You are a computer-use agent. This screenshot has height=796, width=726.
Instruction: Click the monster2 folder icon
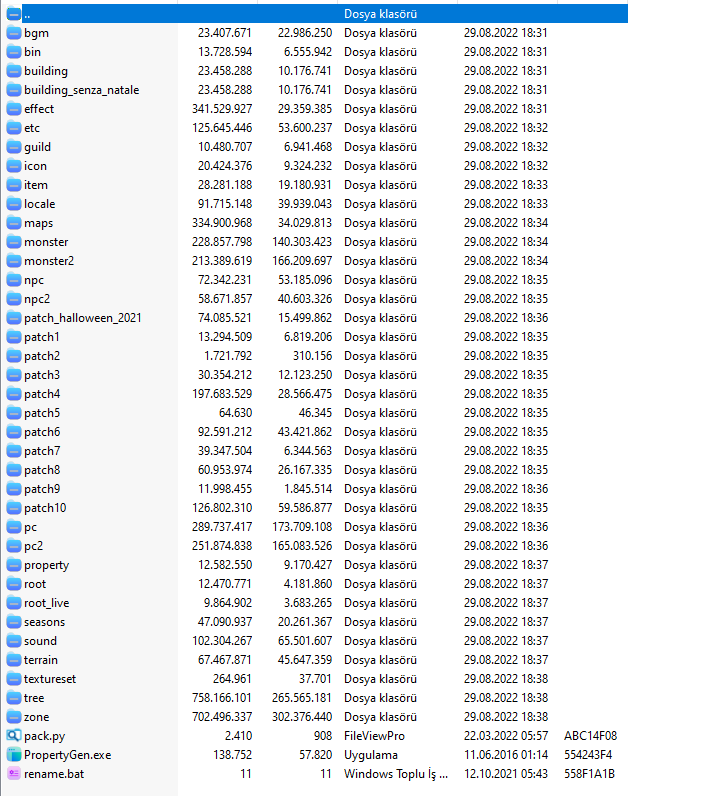coord(14,261)
